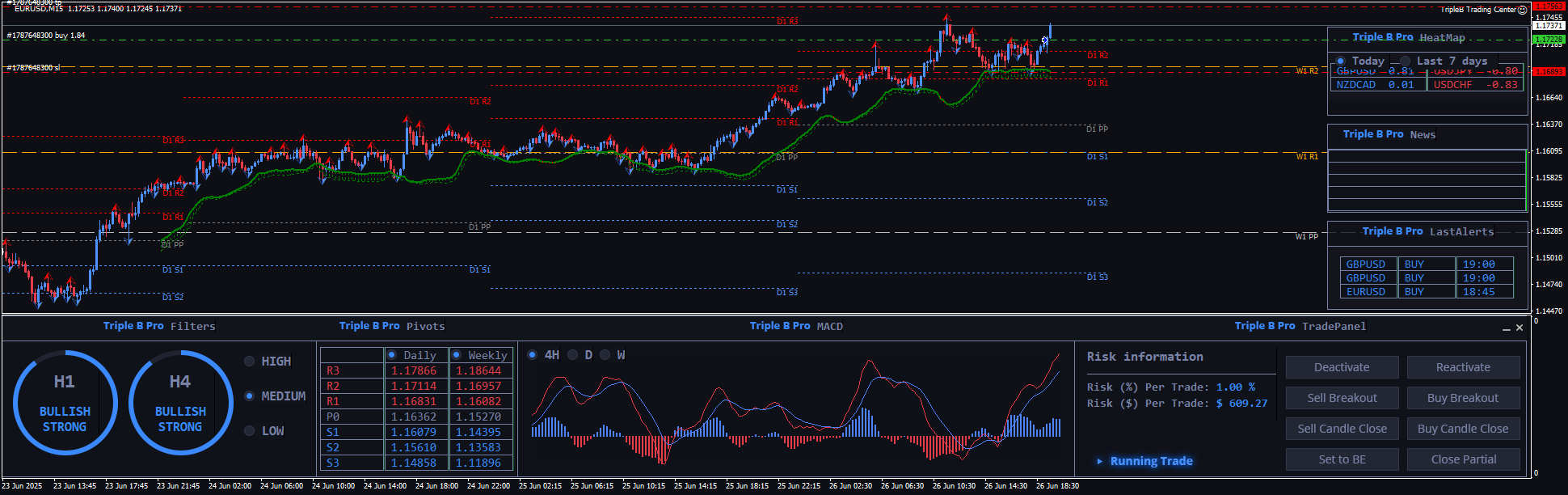Select Last 7 days in HeatMap
This screenshot has width=1568, height=495.
(x=1406, y=61)
